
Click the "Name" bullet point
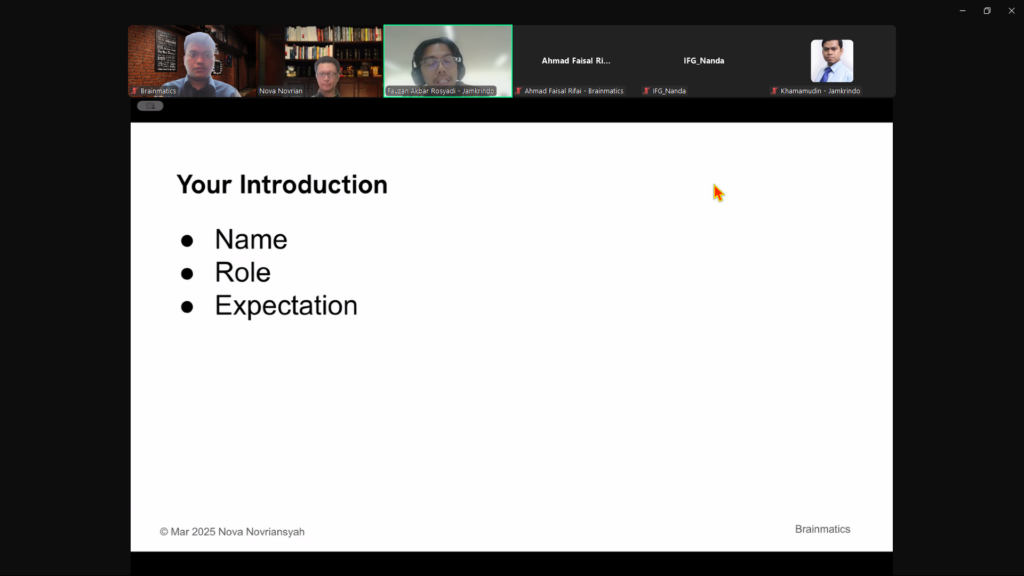[x=251, y=240]
